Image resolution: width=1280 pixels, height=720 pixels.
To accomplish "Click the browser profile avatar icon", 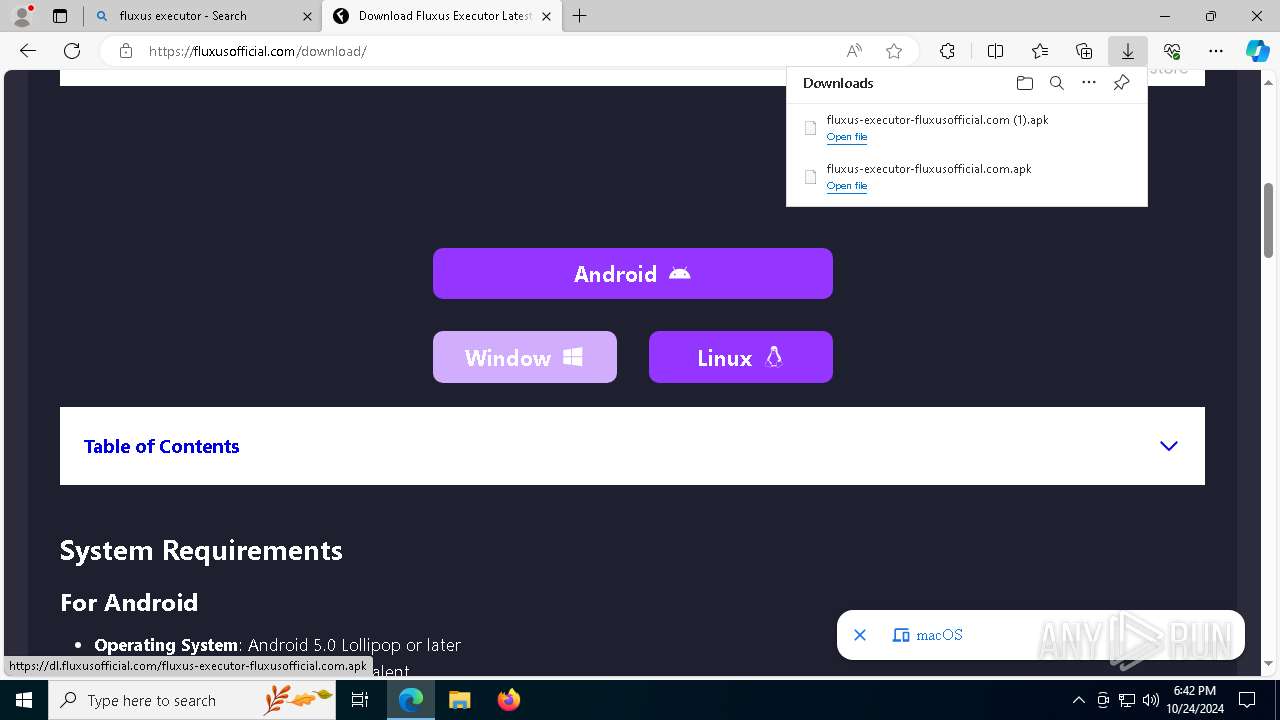I will pyautogui.click(x=22, y=16).
